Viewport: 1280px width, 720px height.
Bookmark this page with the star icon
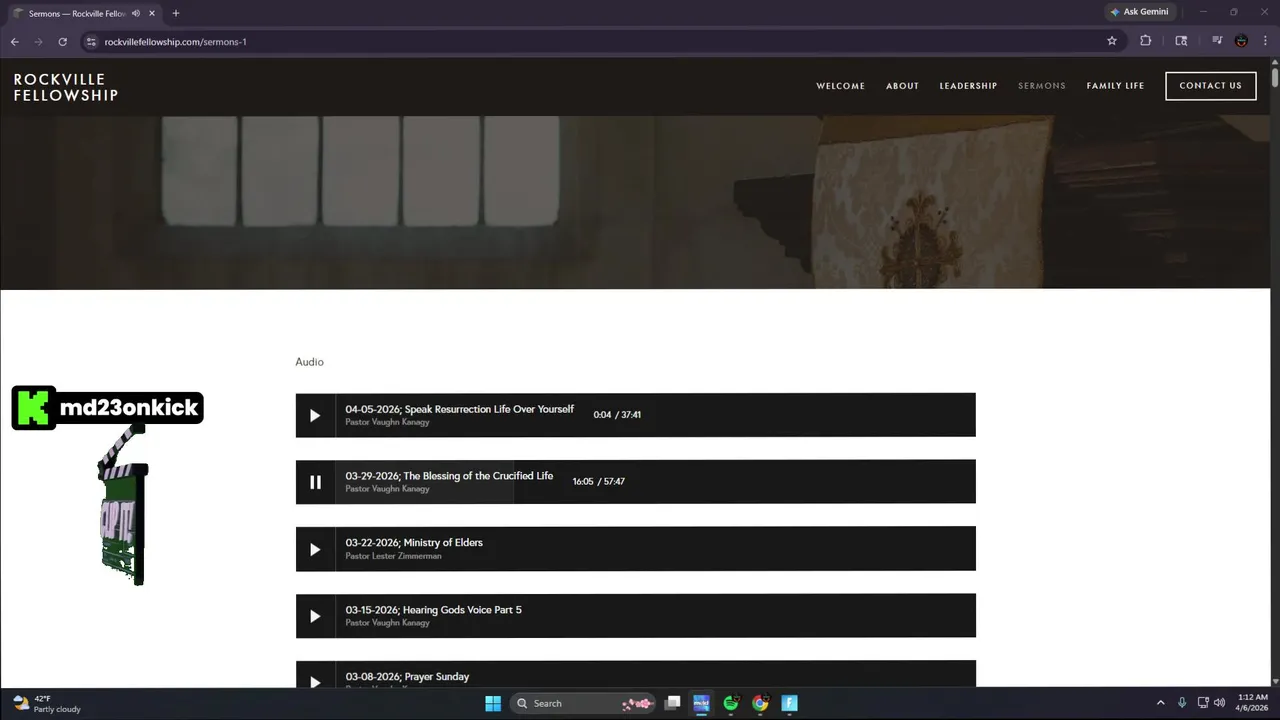pos(1112,41)
